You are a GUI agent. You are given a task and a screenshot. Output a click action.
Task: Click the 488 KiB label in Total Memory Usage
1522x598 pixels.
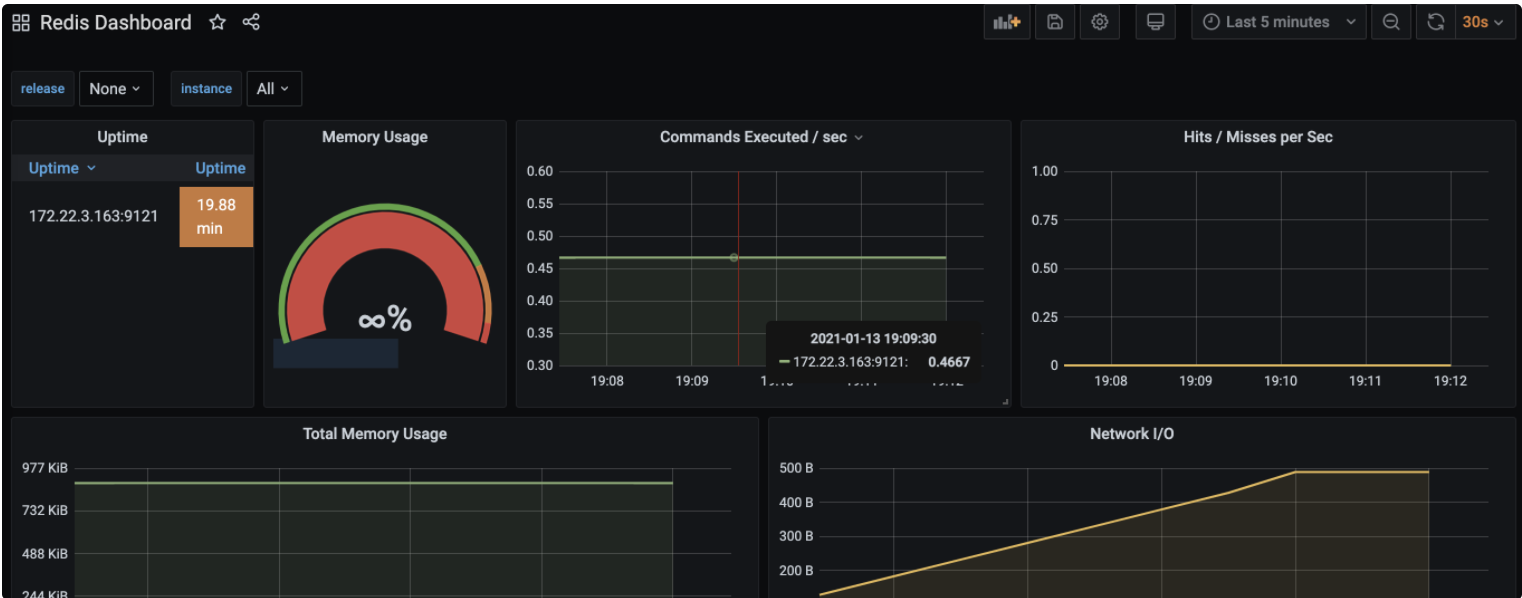pos(45,553)
